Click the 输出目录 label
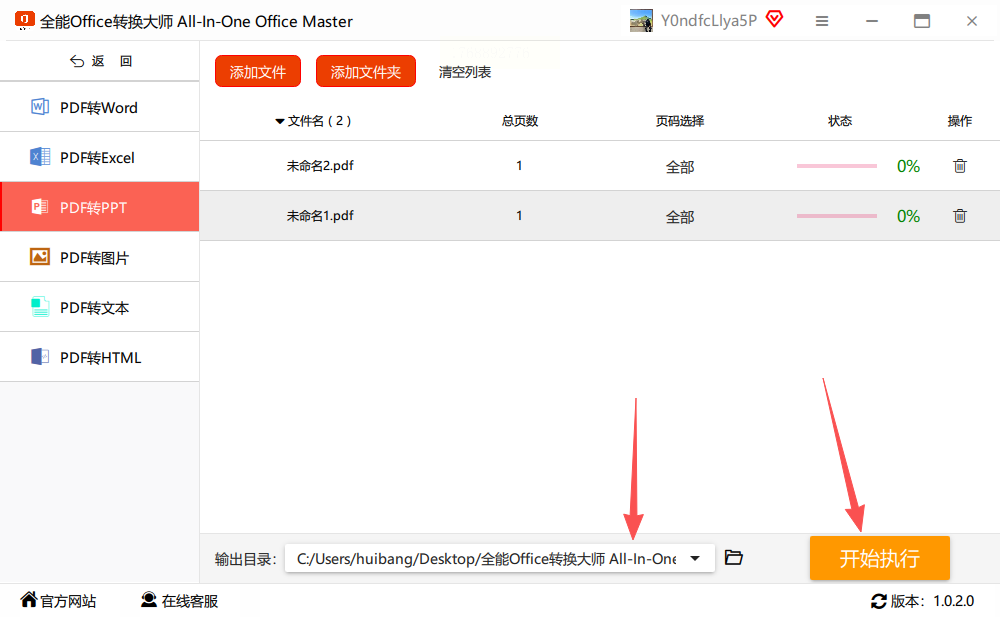This screenshot has height=617, width=1000. click(x=246, y=560)
